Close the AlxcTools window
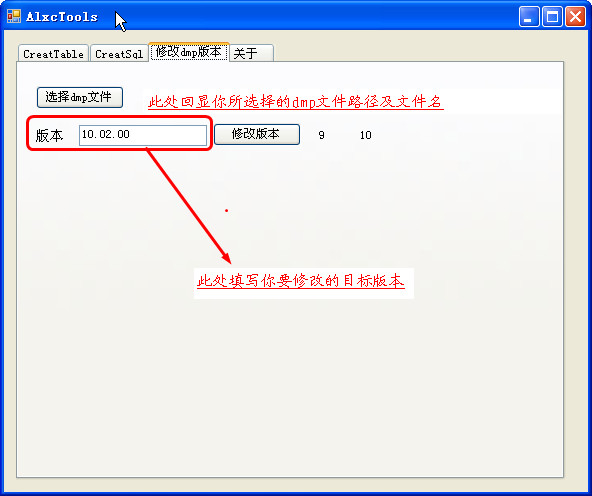 point(575,17)
